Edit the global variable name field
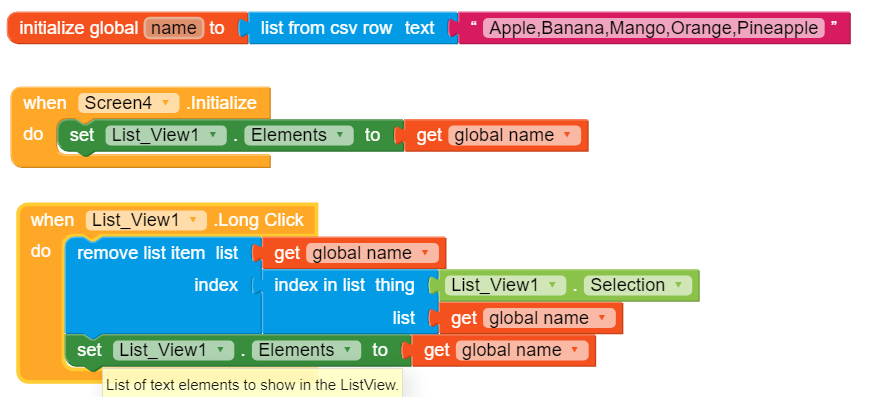This screenshot has width=871, height=397. pyautogui.click(x=174, y=28)
